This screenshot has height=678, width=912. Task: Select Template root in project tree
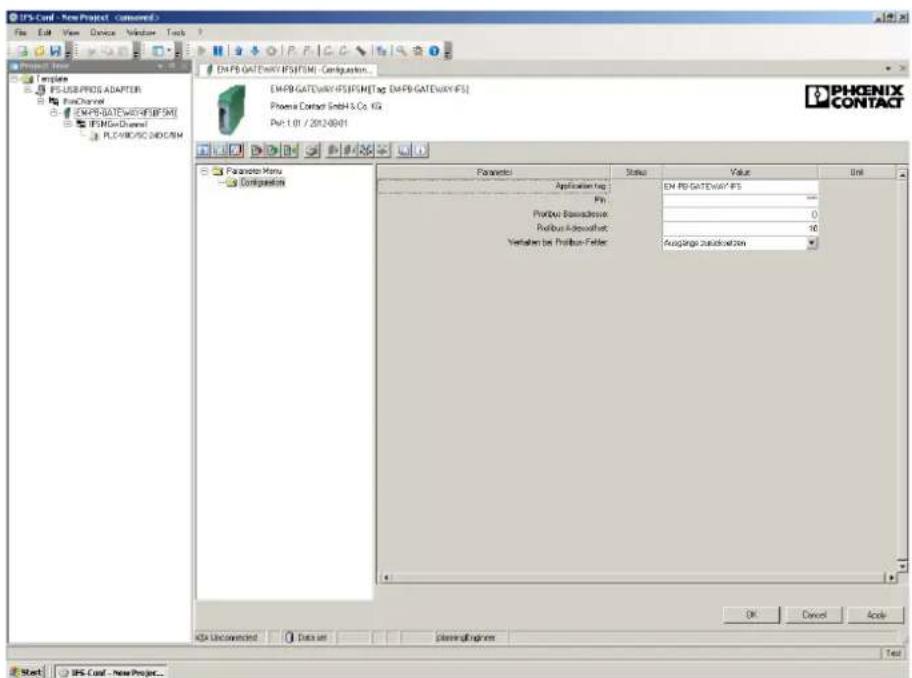[52, 78]
